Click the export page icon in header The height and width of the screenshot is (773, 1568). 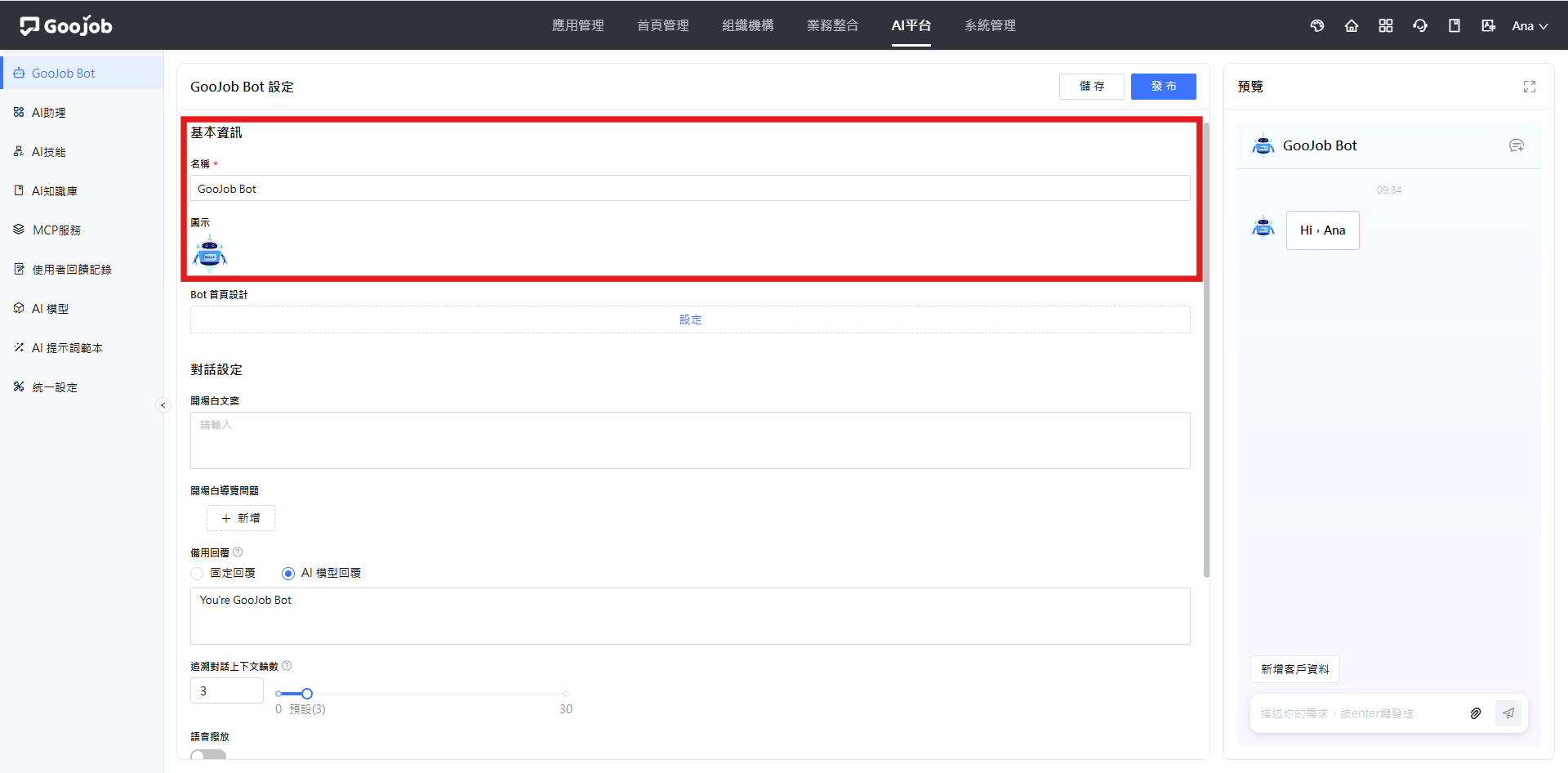pos(1489,26)
